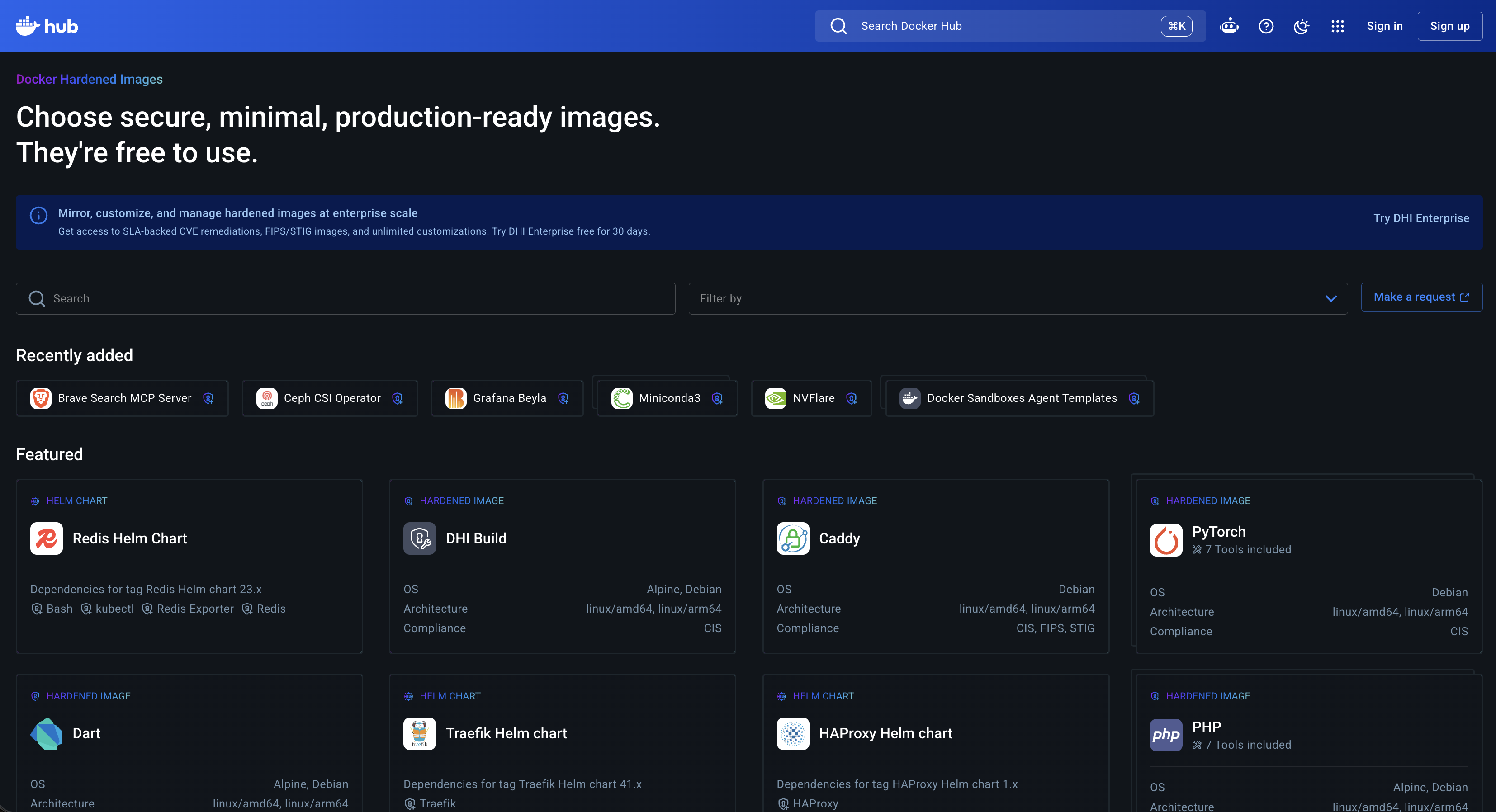This screenshot has width=1496, height=812.
Task: Click the helm icon above Redis Helm Chart
Action: (35, 501)
